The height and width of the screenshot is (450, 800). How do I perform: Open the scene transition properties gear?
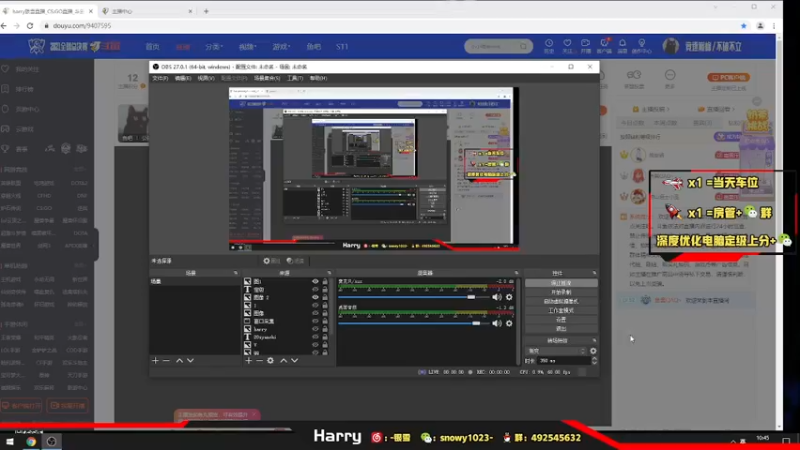(593, 351)
